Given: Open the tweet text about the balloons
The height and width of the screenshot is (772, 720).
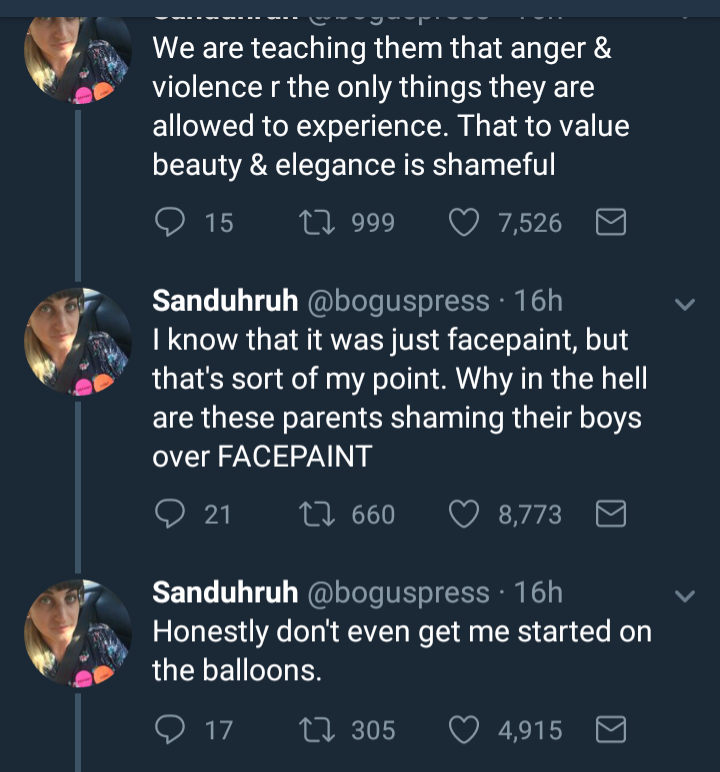Looking at the screenshot, I should tap(400, 650).
